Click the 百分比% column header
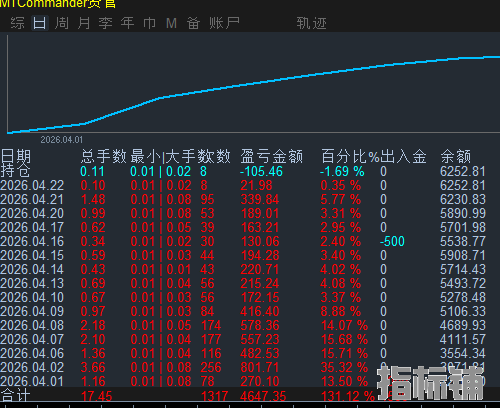 click(350, 156)
